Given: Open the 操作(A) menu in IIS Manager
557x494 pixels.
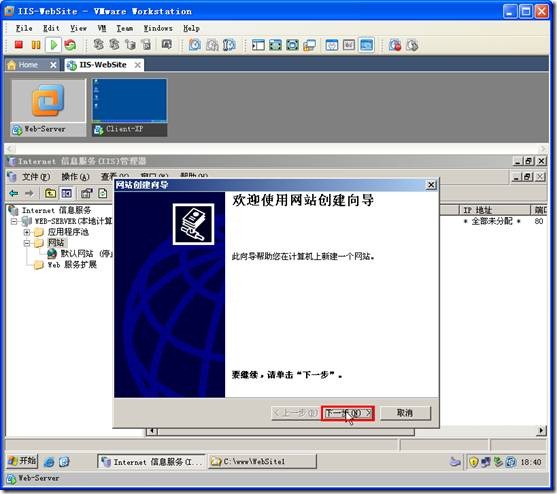Looking at the screenshot, I should pyautogui.click(x=75, y=177).
